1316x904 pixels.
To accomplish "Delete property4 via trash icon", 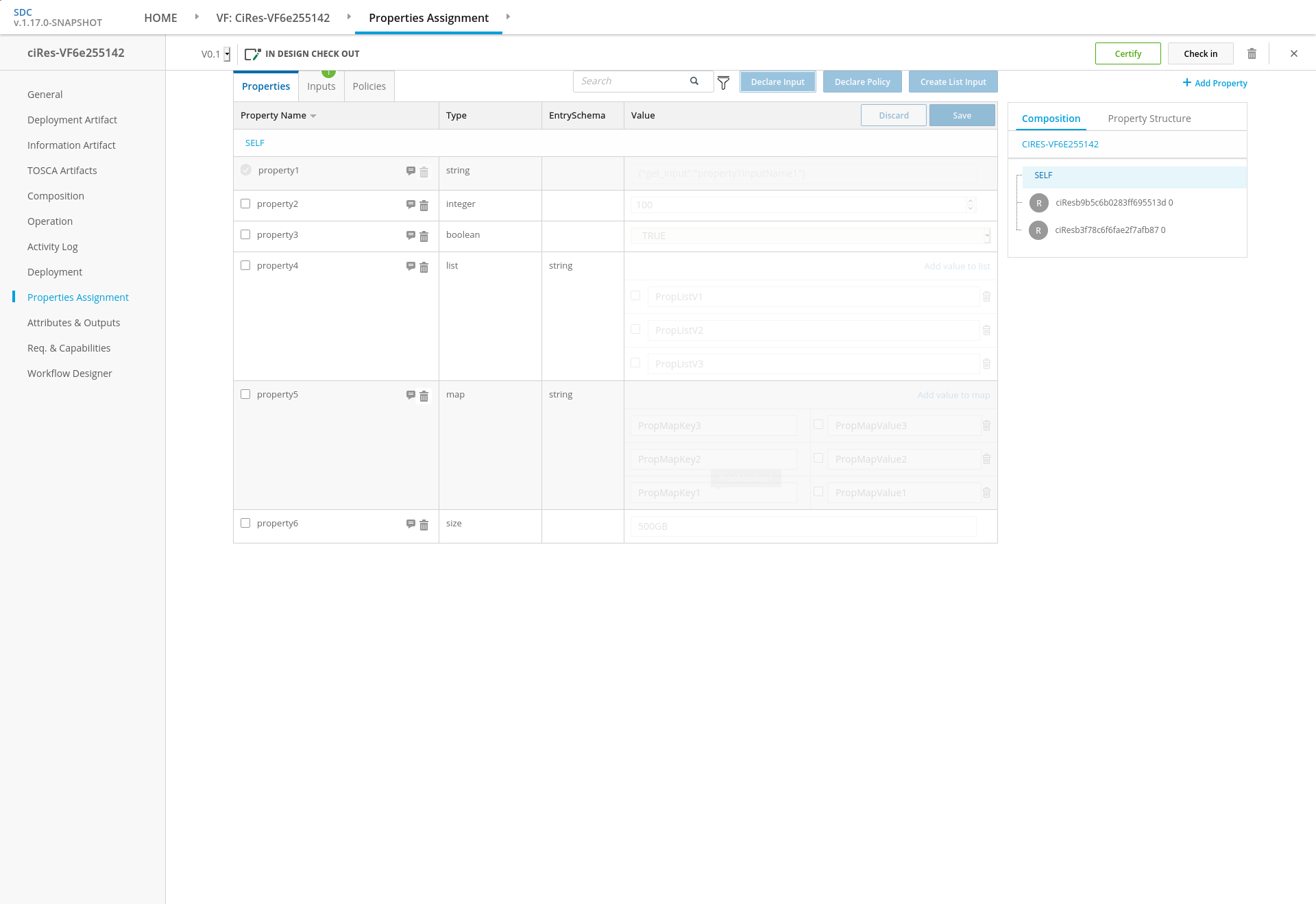I will coord(424,267).
